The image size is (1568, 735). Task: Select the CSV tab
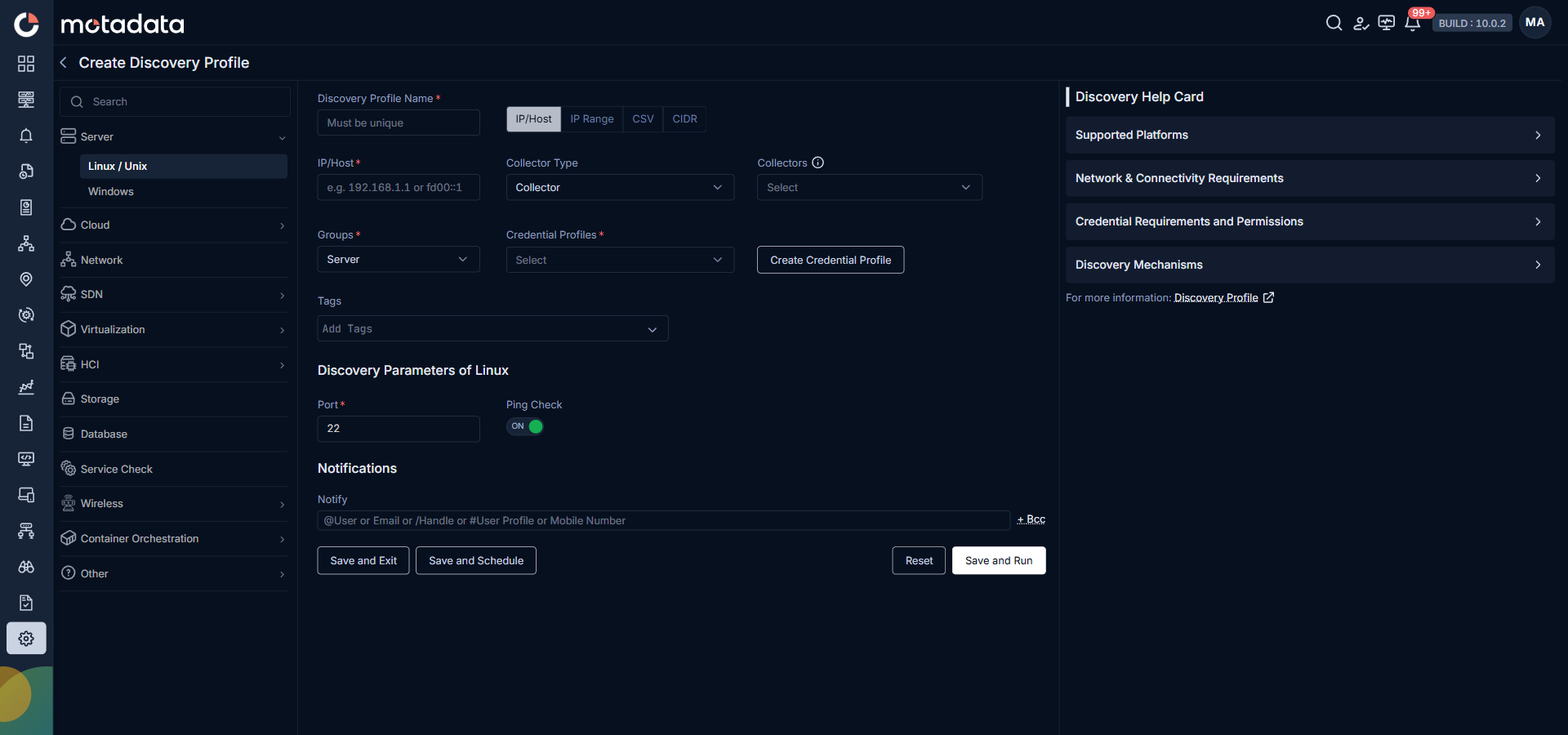pyautogui.click(x=643, y=119)
